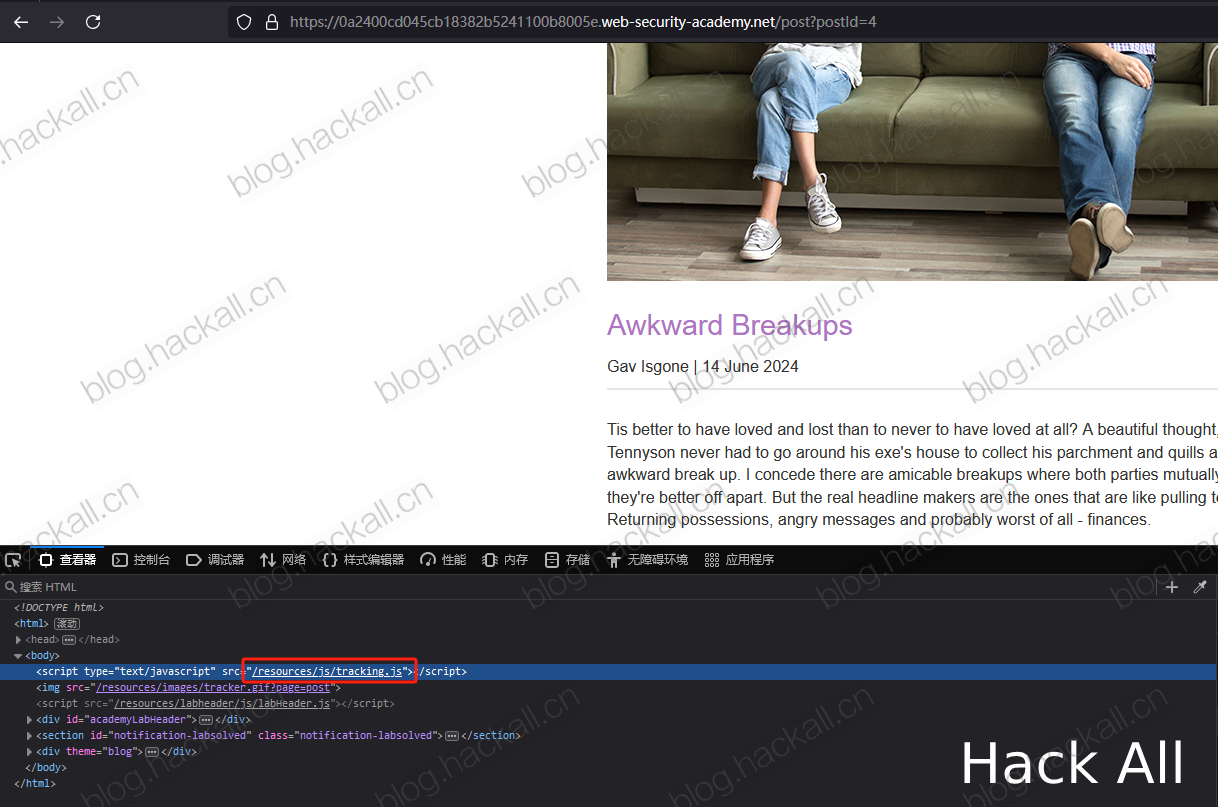Expand the blog theme div node
Screen dimensions: 1218x807
tap(29, 751)
